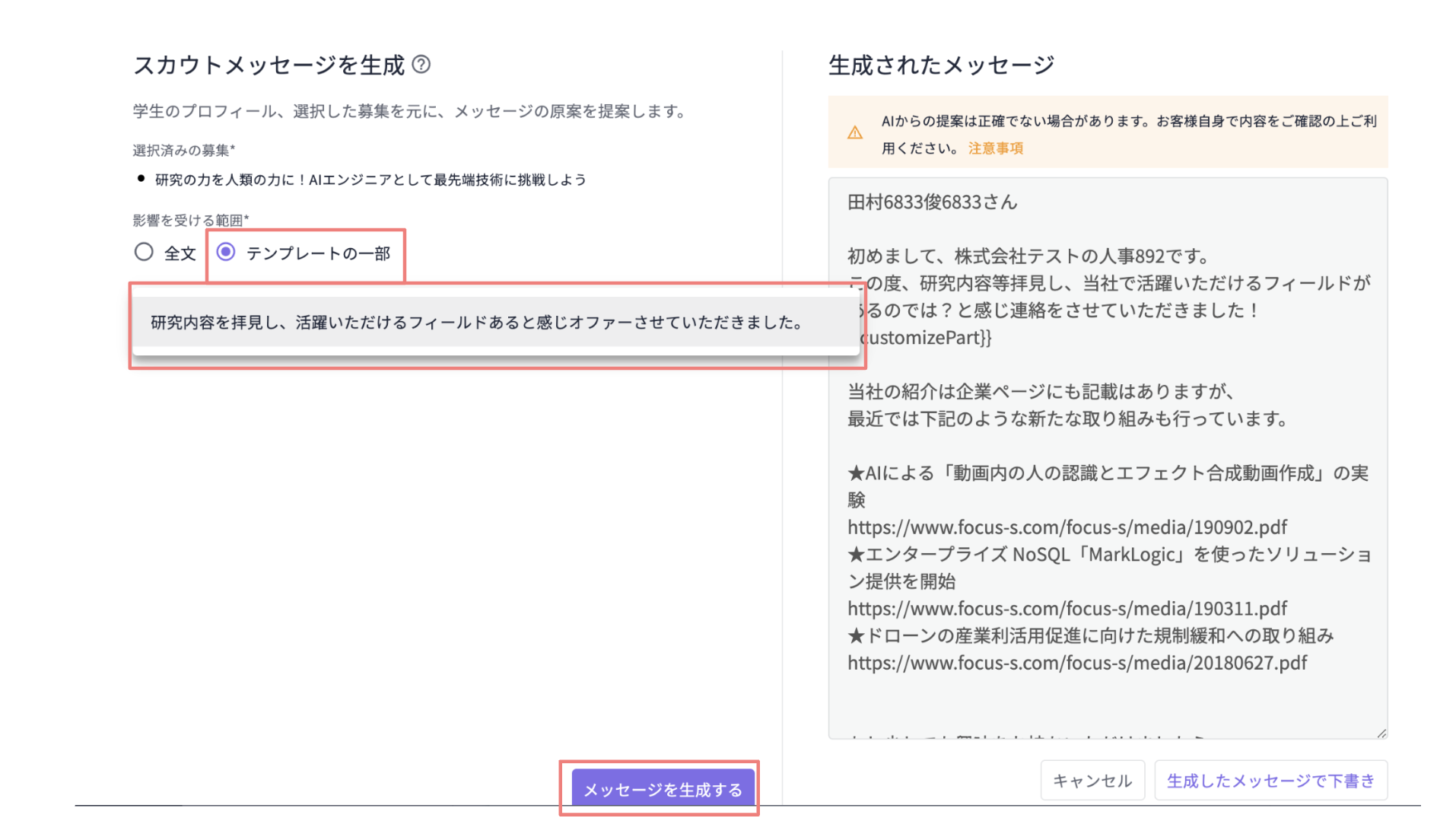Click the メッセージを生成する button
1456x834 pixels.
[659, 789]
